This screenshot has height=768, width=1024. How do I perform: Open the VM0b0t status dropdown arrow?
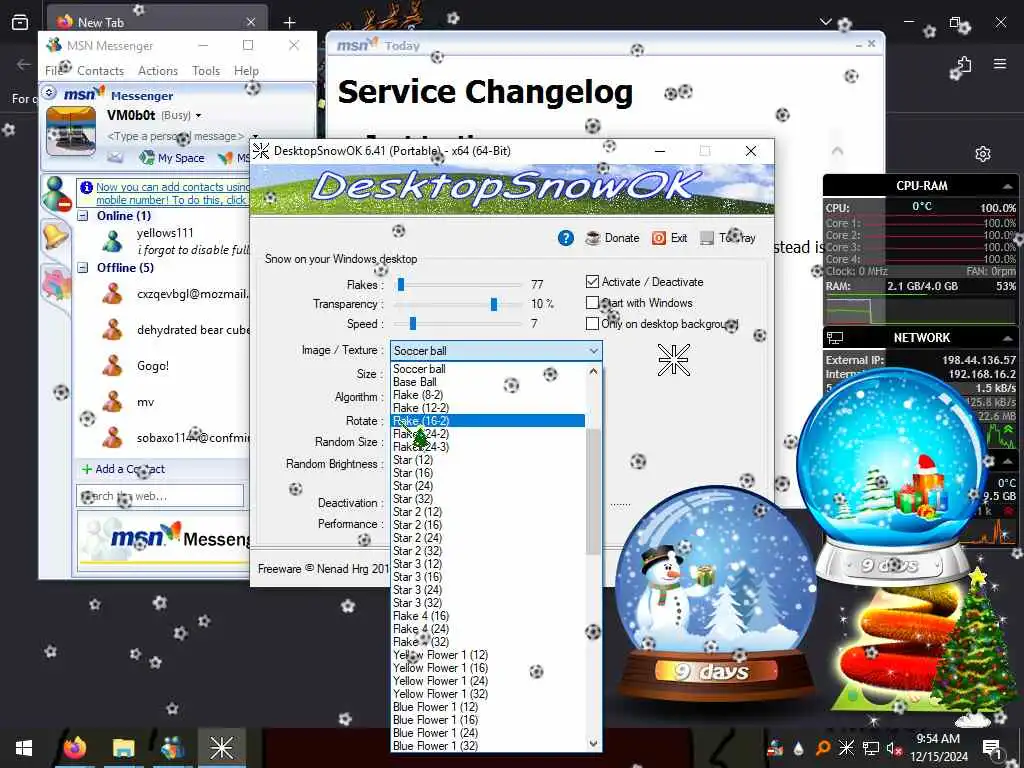click(199, 116)
